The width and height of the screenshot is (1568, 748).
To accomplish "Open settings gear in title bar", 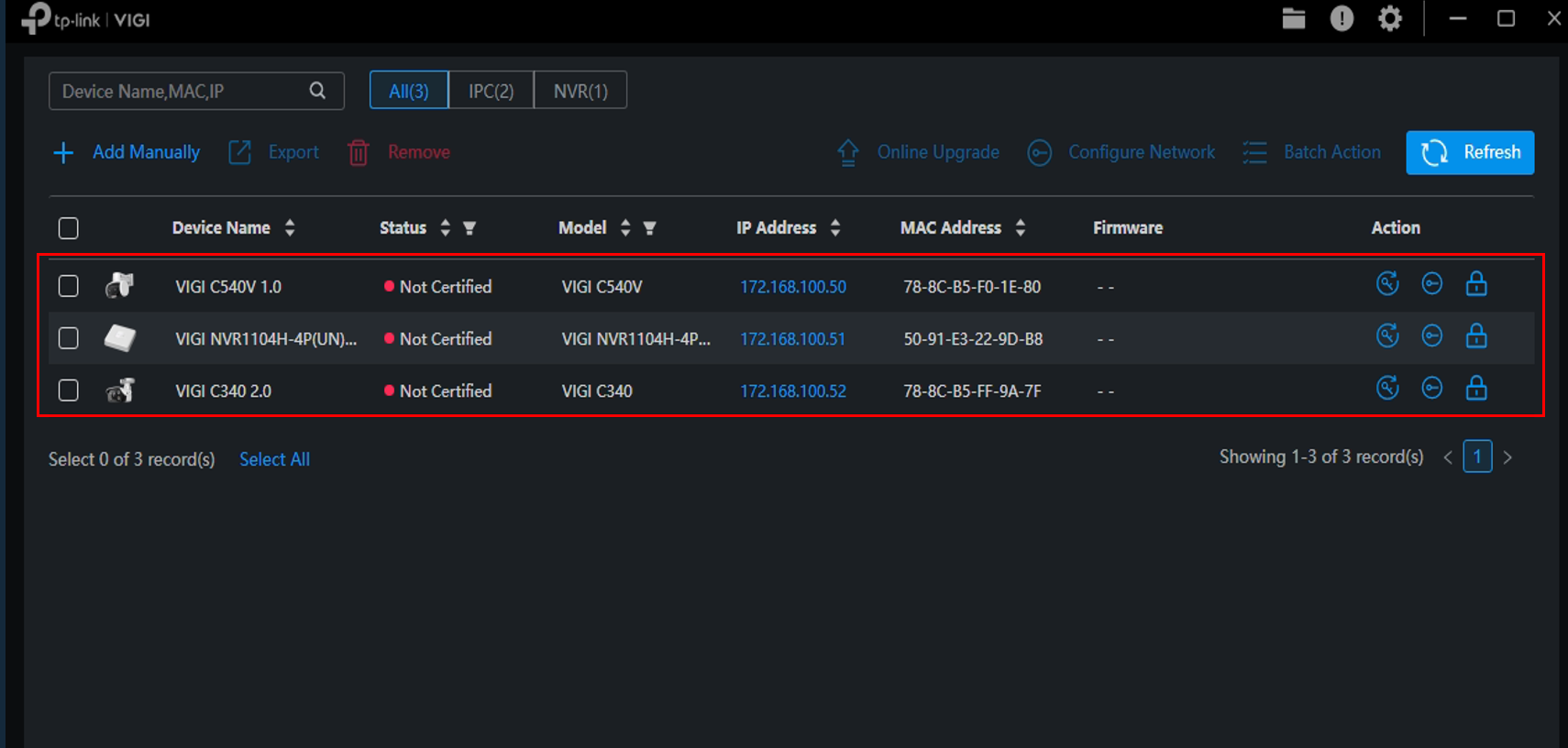I will (1390, 18).
